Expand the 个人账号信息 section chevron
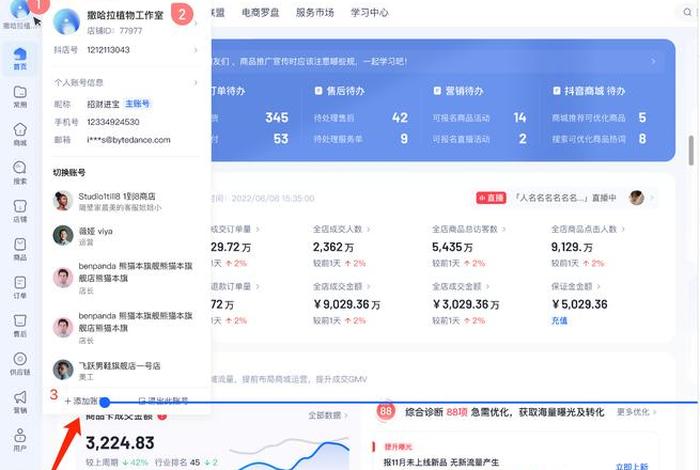The image size is (700, 470). (196, 83)
